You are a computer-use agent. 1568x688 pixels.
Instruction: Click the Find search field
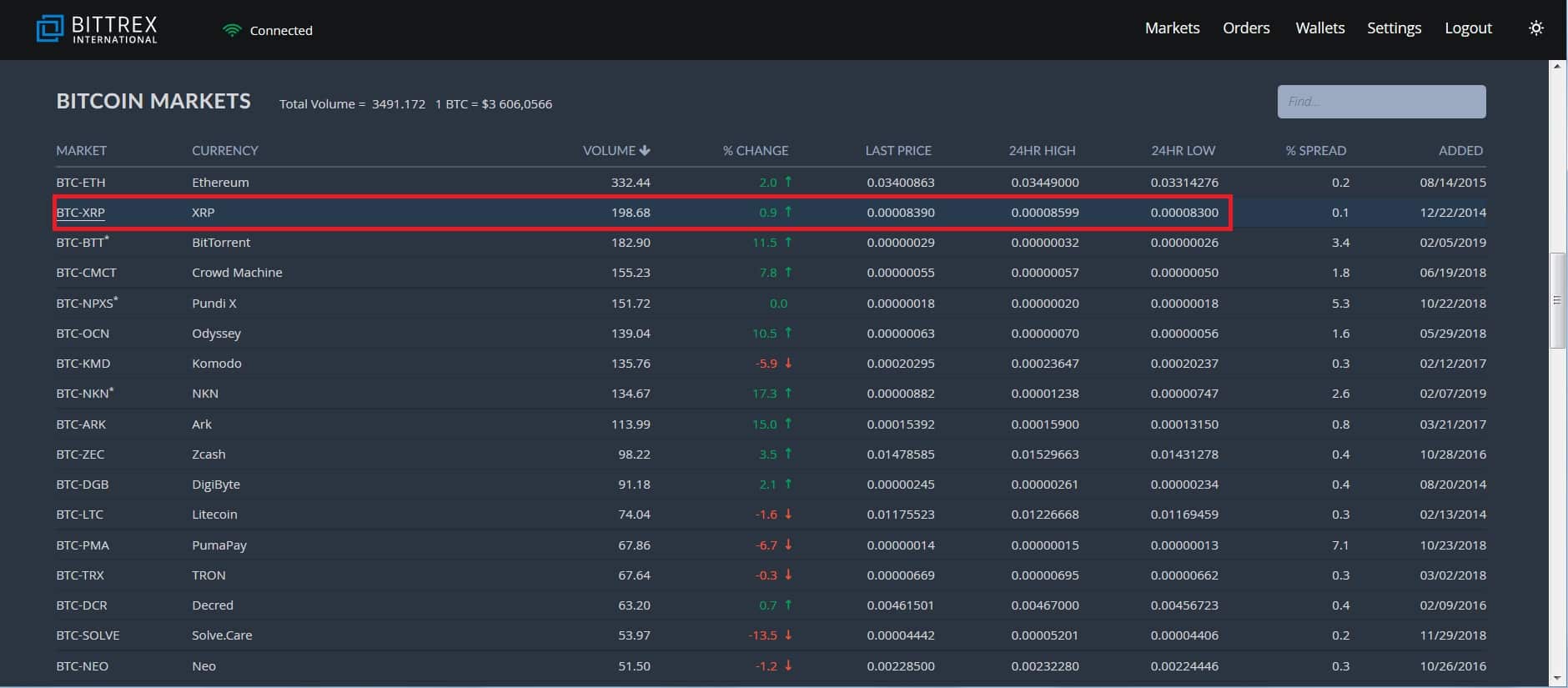coord(1381,102)
